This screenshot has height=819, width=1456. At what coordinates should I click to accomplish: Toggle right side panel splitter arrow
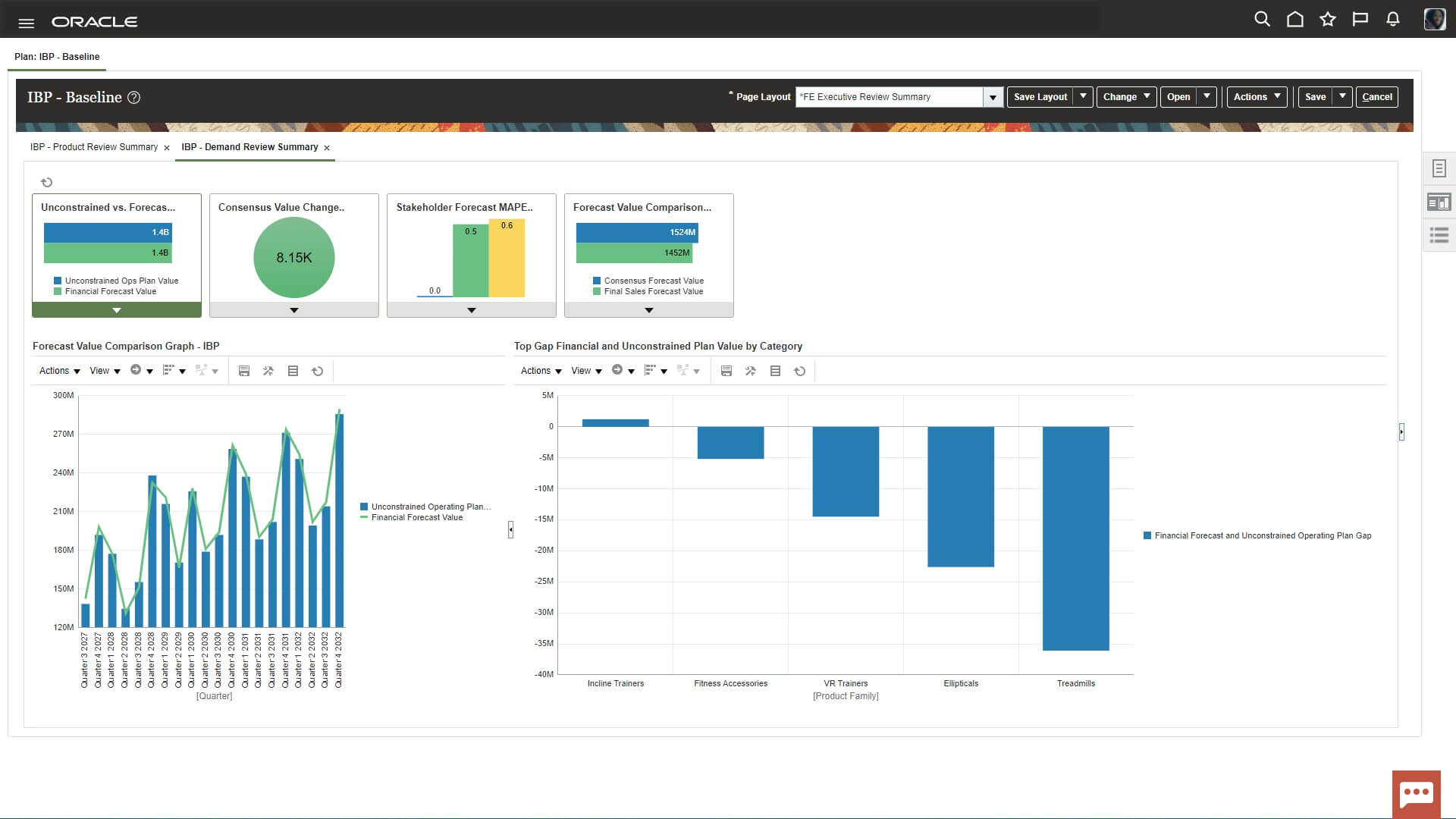pos(1401,431)
